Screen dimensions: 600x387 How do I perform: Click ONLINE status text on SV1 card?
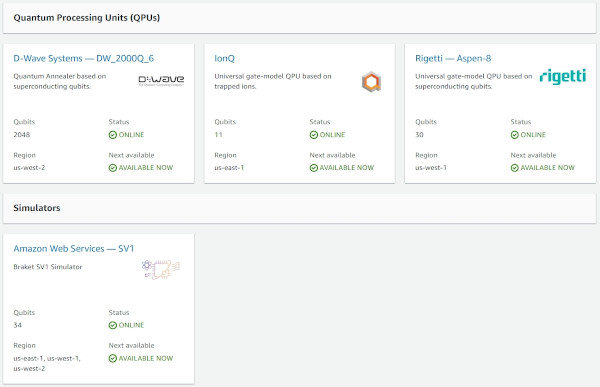pyautogui.click(x=131, y=325)
